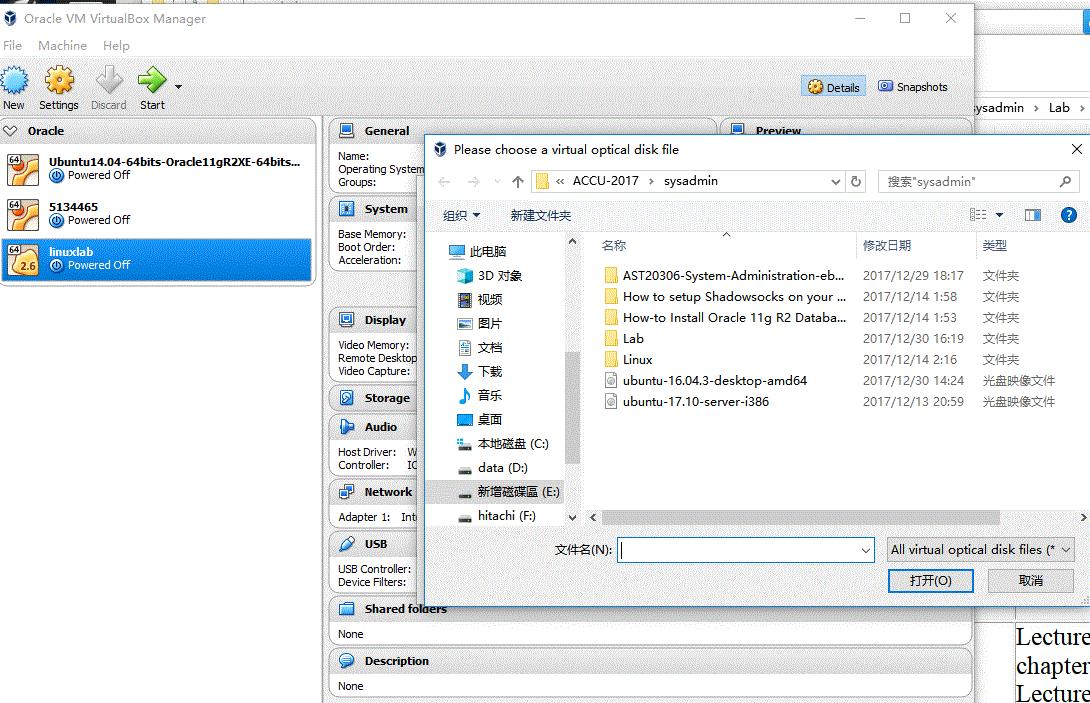Click 新建文件夹 button
Image resolution: width=1090 pixels, height=703 pixels.
(x=541, y=216)
